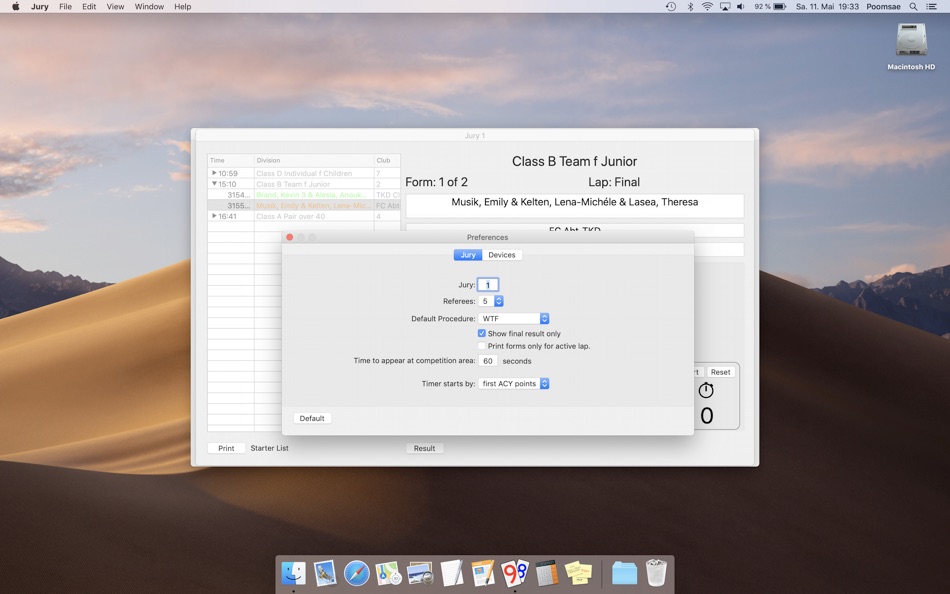The width and height of the screenshot is (950, 594).
Task: Click the Reset button near the timer
Action: (x=720, y=371)
